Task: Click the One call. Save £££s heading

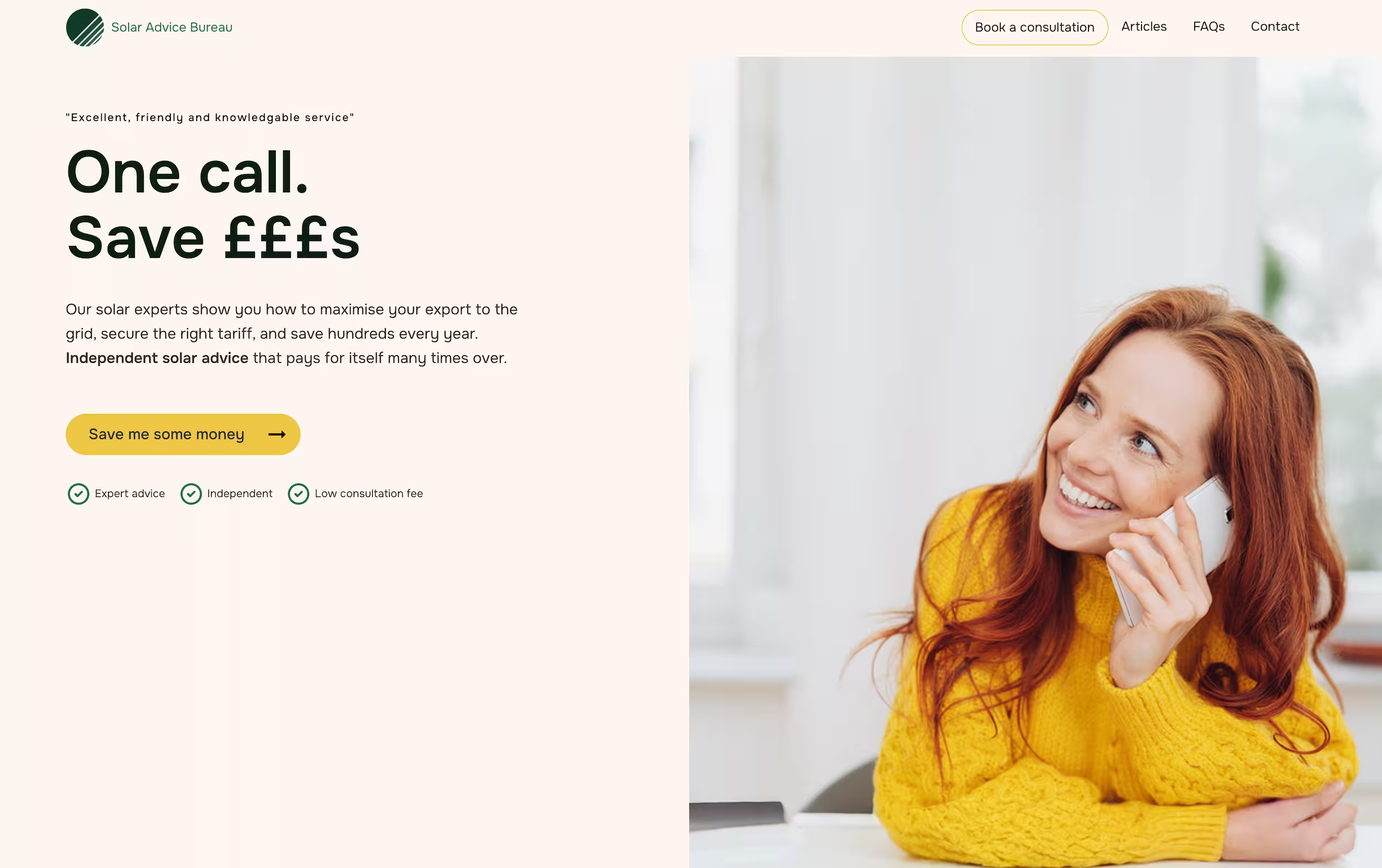Action: point(213,205)
